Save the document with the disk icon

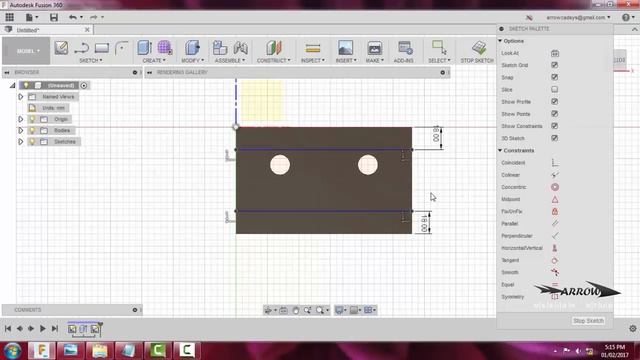pyautogui.click(x=53, y=17)
